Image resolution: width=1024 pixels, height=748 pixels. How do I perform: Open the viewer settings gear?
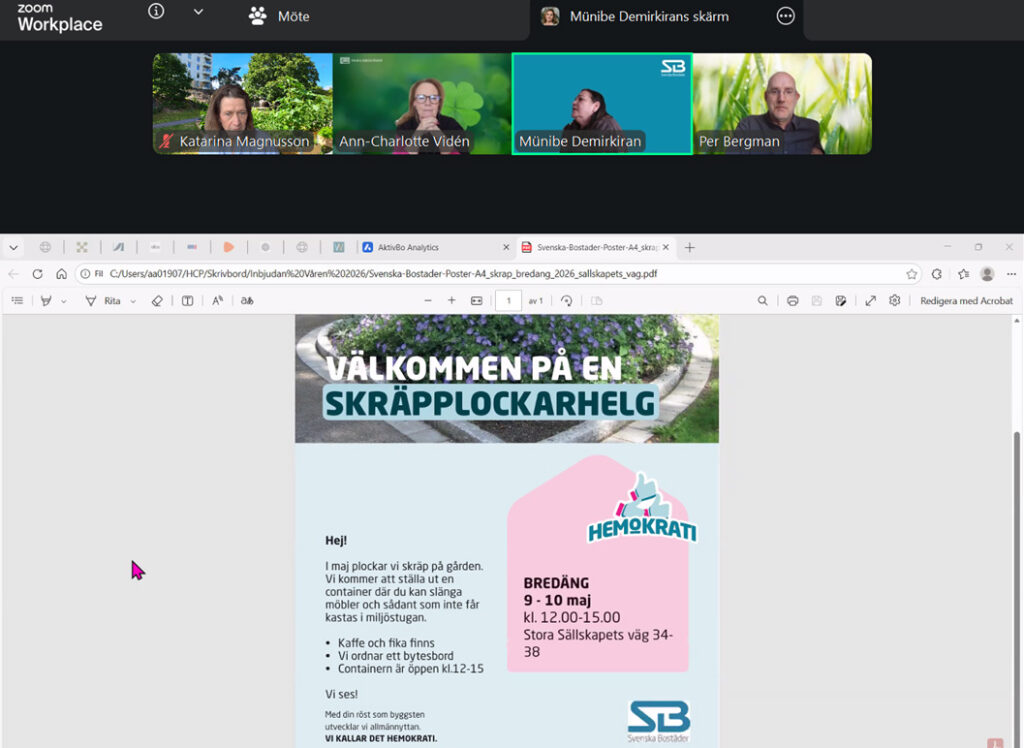[895, 300]
